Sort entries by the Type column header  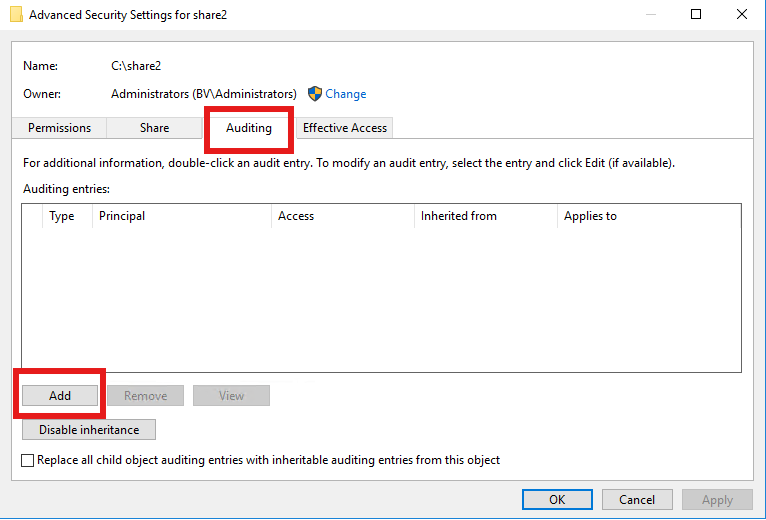[62, 216]
